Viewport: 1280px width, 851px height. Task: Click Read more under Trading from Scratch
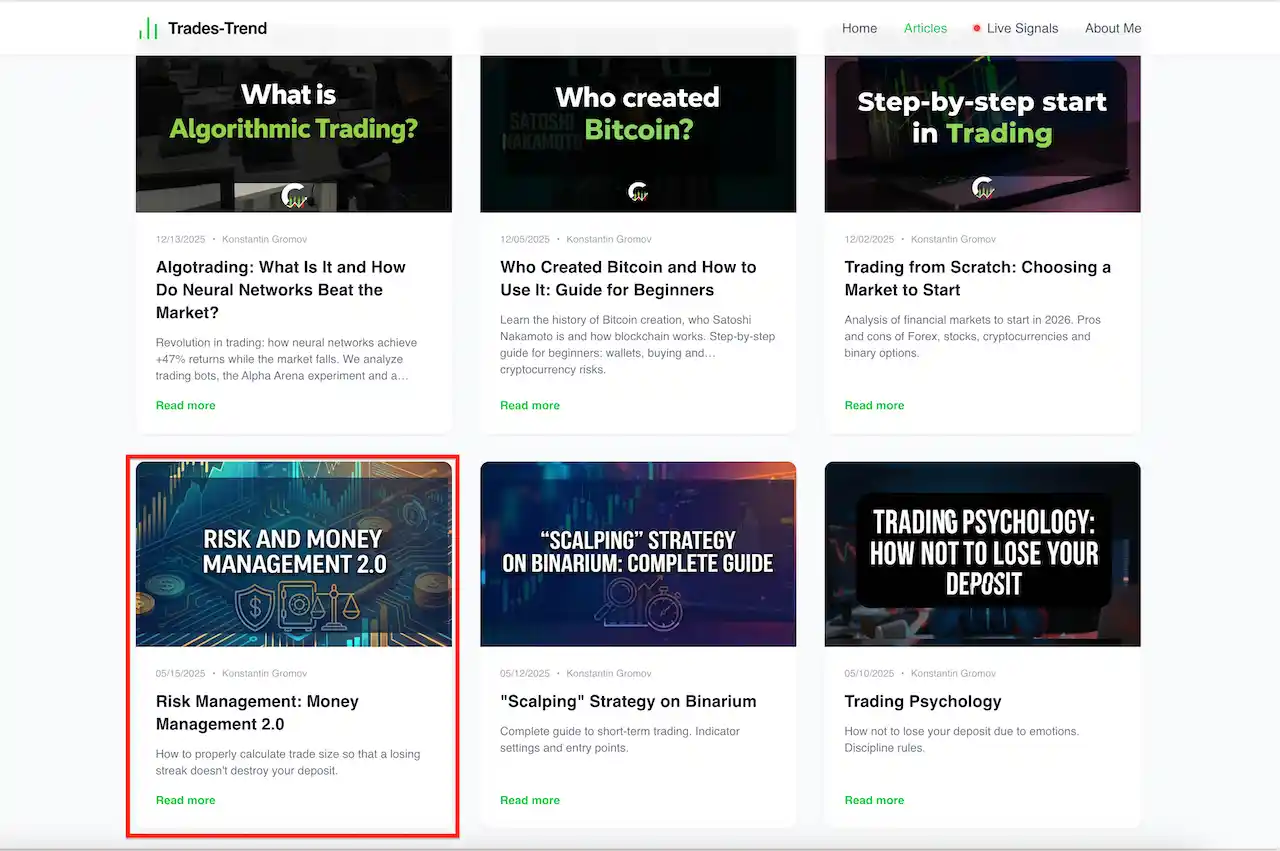click(x=874, y=405)
